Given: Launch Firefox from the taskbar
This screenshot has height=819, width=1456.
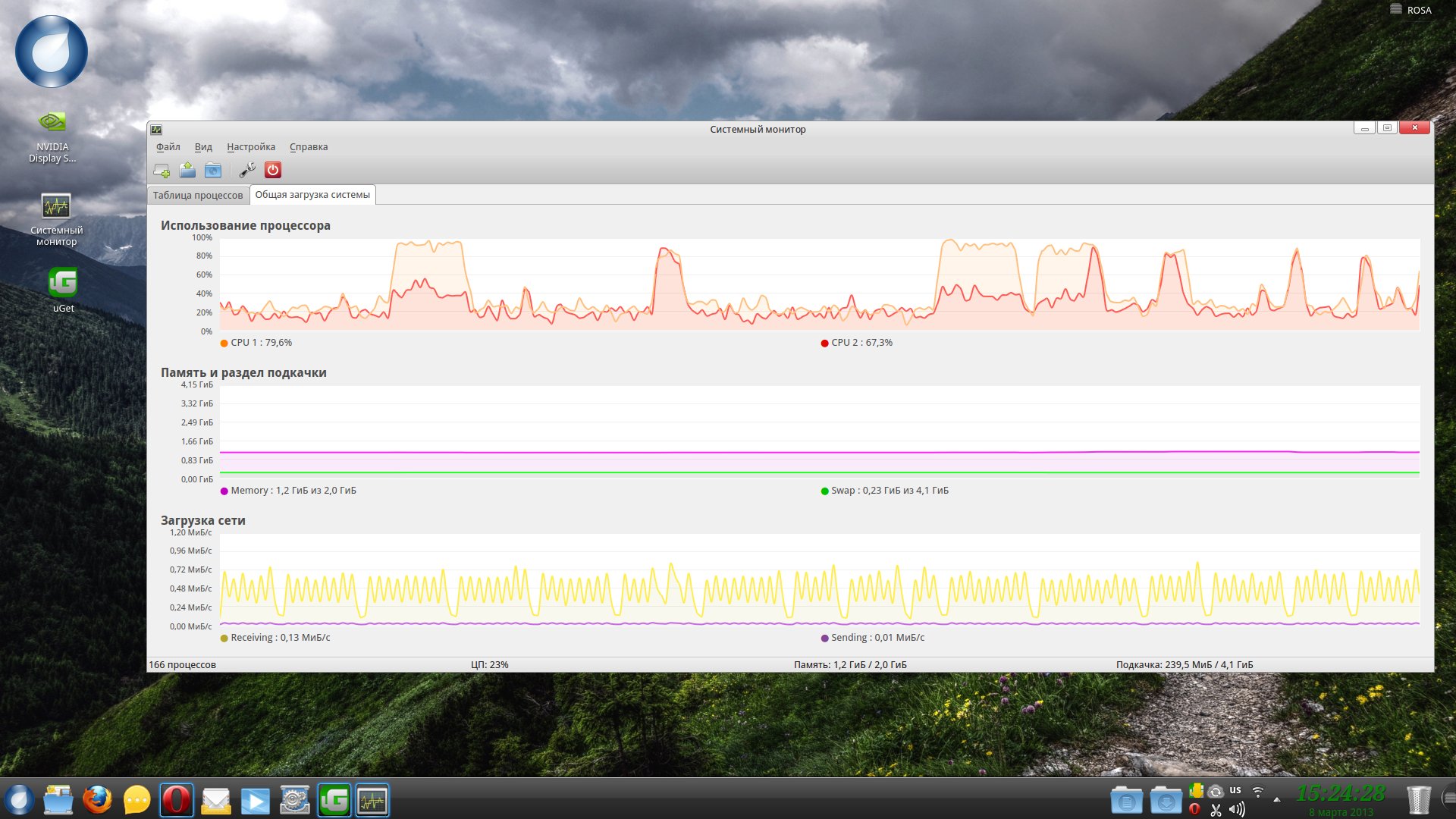Looking at the screenshot, I should (x=97, y=800).
